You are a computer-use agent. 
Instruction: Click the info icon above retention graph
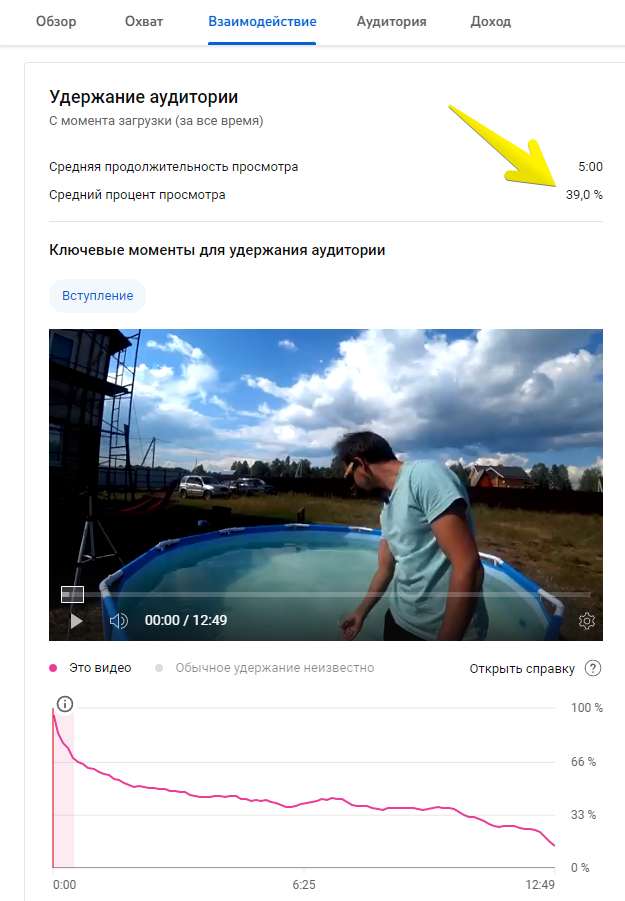coord(65,704)
